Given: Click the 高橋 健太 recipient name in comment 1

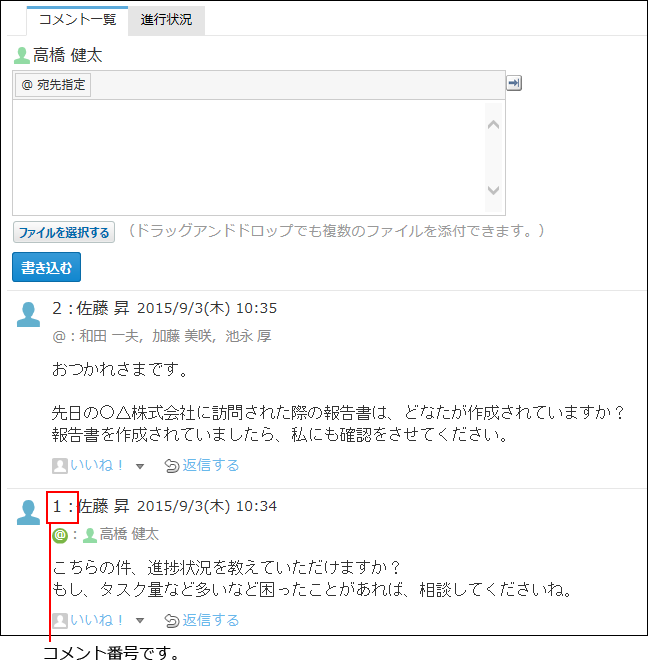Looking at the screenshot, I should click(129, 535).
